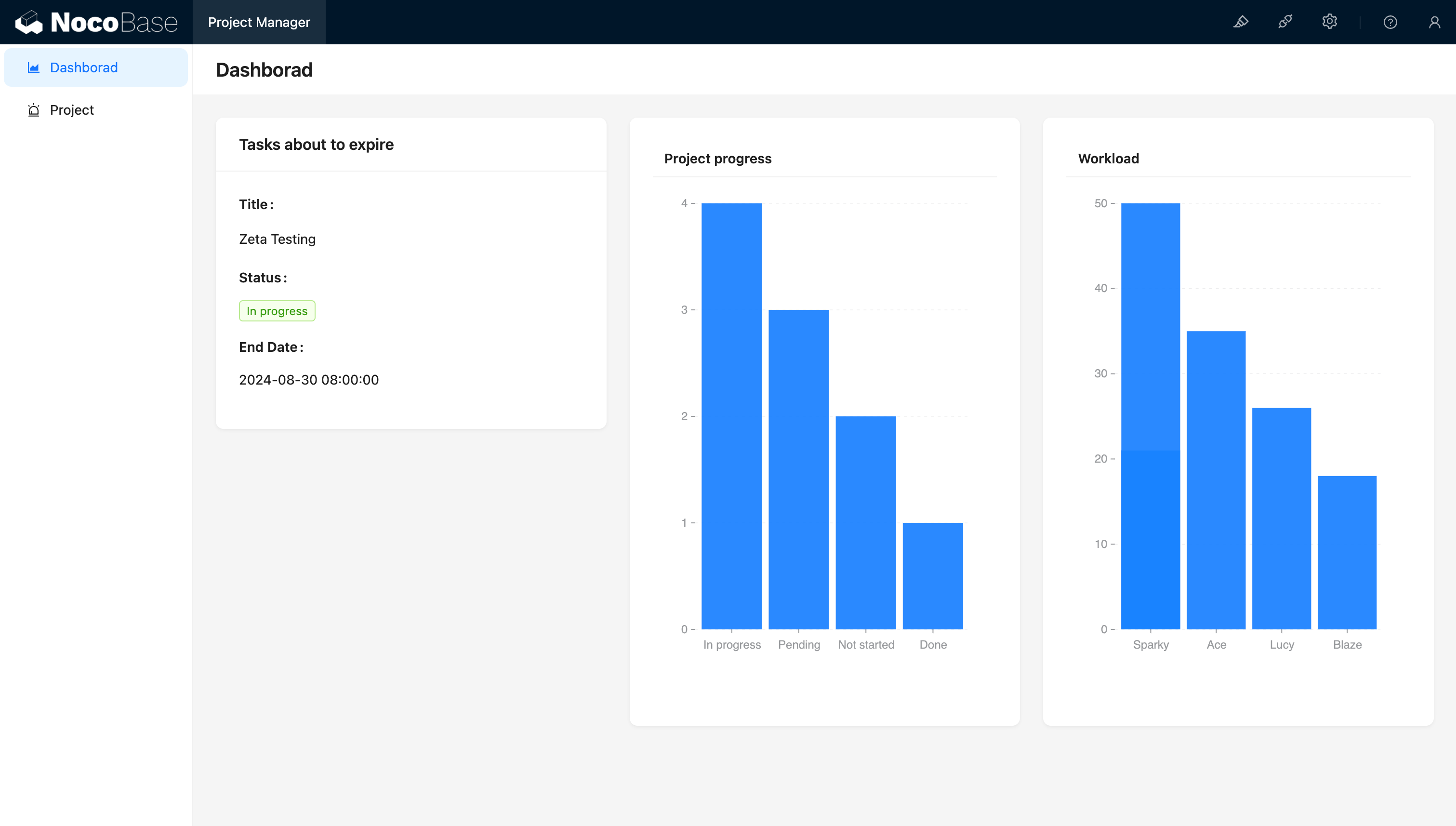The height and width of the screenshot is (826, 1456).
Task: Select the Project Manager top menu tab
Action: pyautogui.click(x=259, y=22)
